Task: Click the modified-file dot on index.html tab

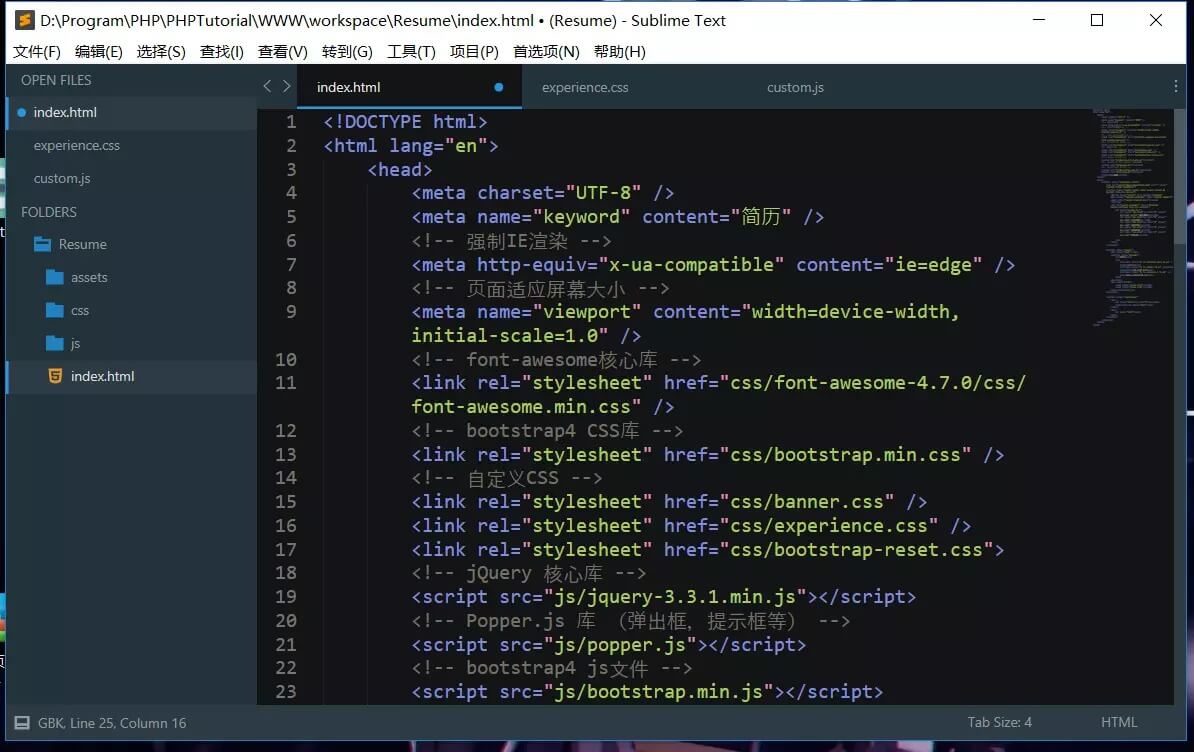Action: click(x=497, y=87)
